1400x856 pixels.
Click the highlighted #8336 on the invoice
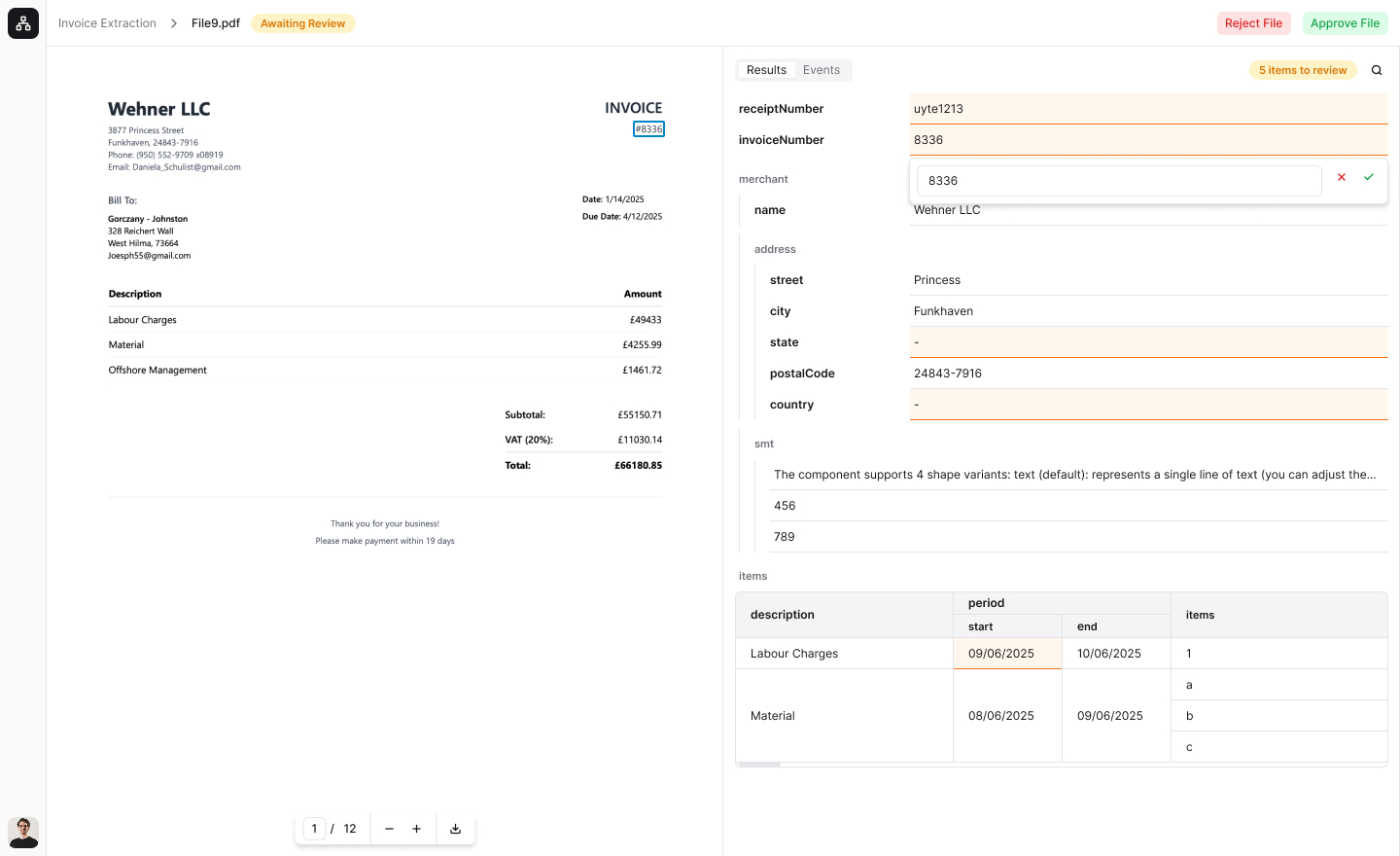click(648, 129)
